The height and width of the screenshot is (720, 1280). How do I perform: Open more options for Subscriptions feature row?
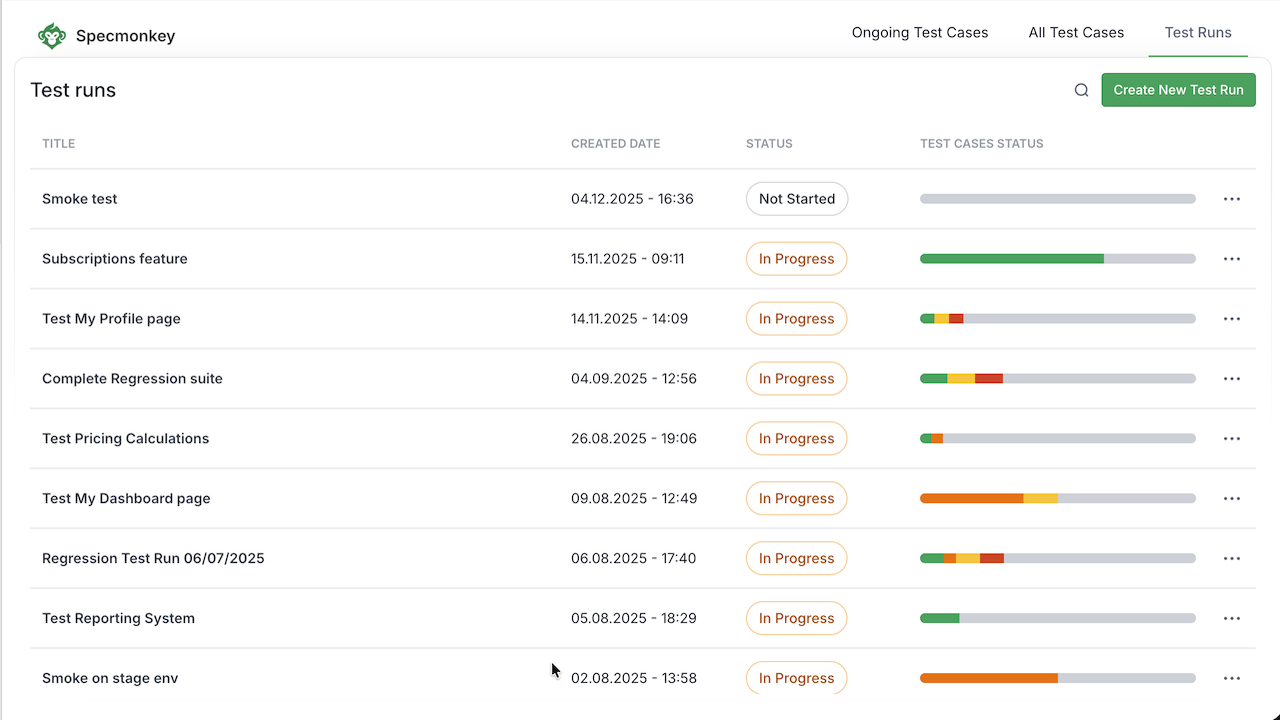pyautogui.click(x=1232, y=259)
